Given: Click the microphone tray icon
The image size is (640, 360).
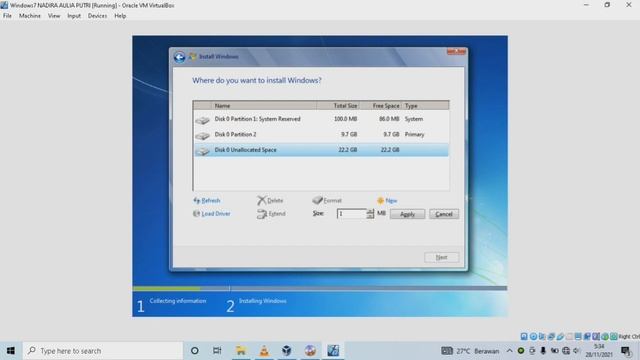Looking at the screenshot, I should (x=543, y=351).
